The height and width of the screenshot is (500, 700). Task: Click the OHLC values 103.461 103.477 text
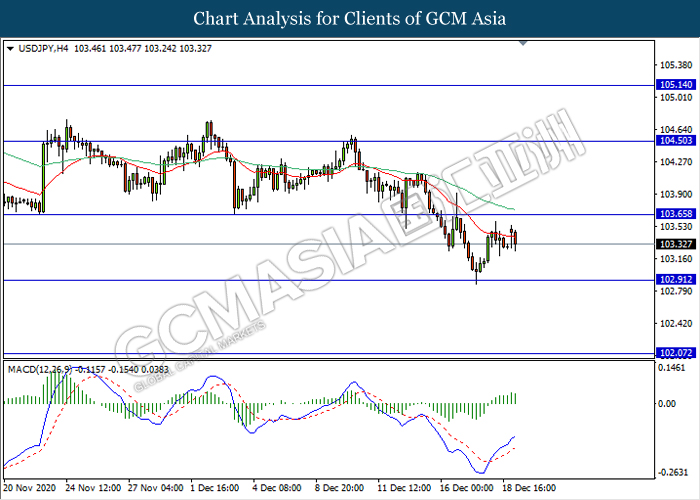pos(107,49)
